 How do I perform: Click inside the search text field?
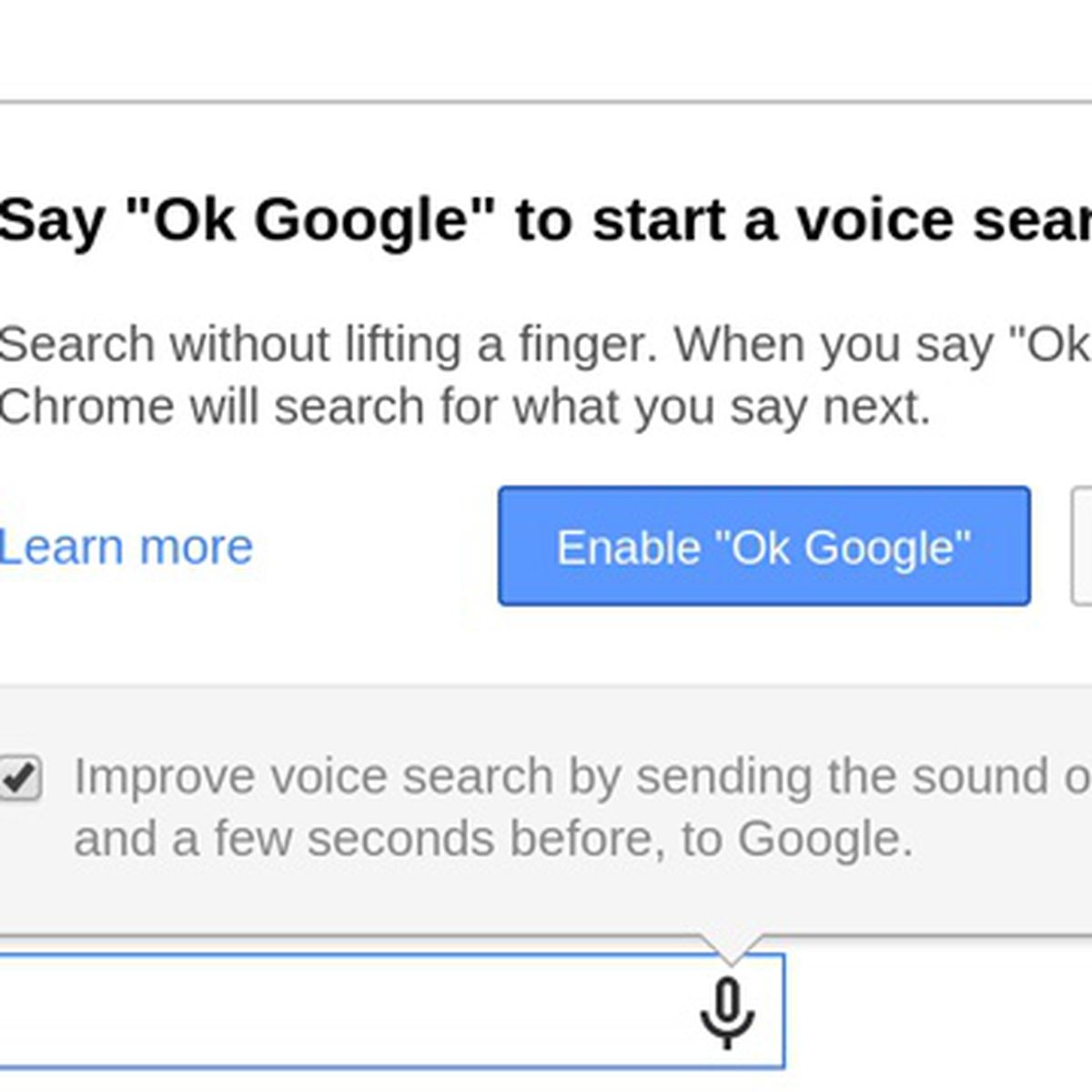point(346,1011)
